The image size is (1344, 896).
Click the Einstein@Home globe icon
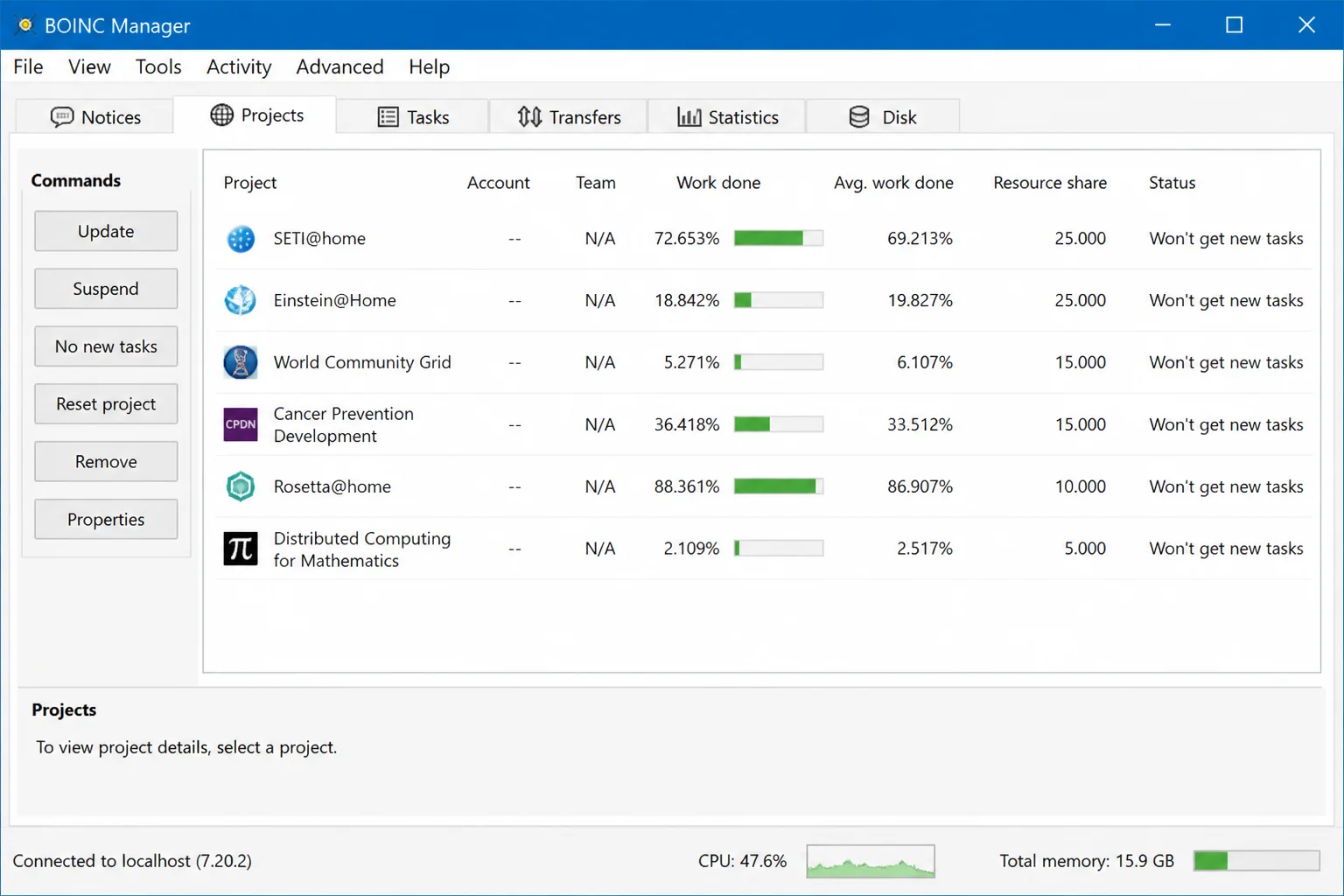point(241,300)
